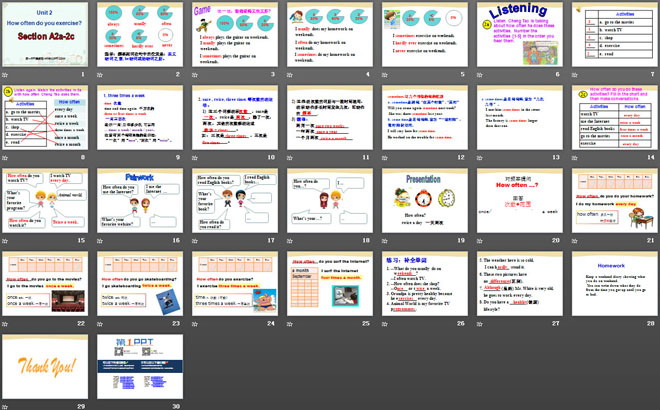Select slide 21 'do your homework' thumbnail
The image size is (660, 410).
(x=615, y=200)
